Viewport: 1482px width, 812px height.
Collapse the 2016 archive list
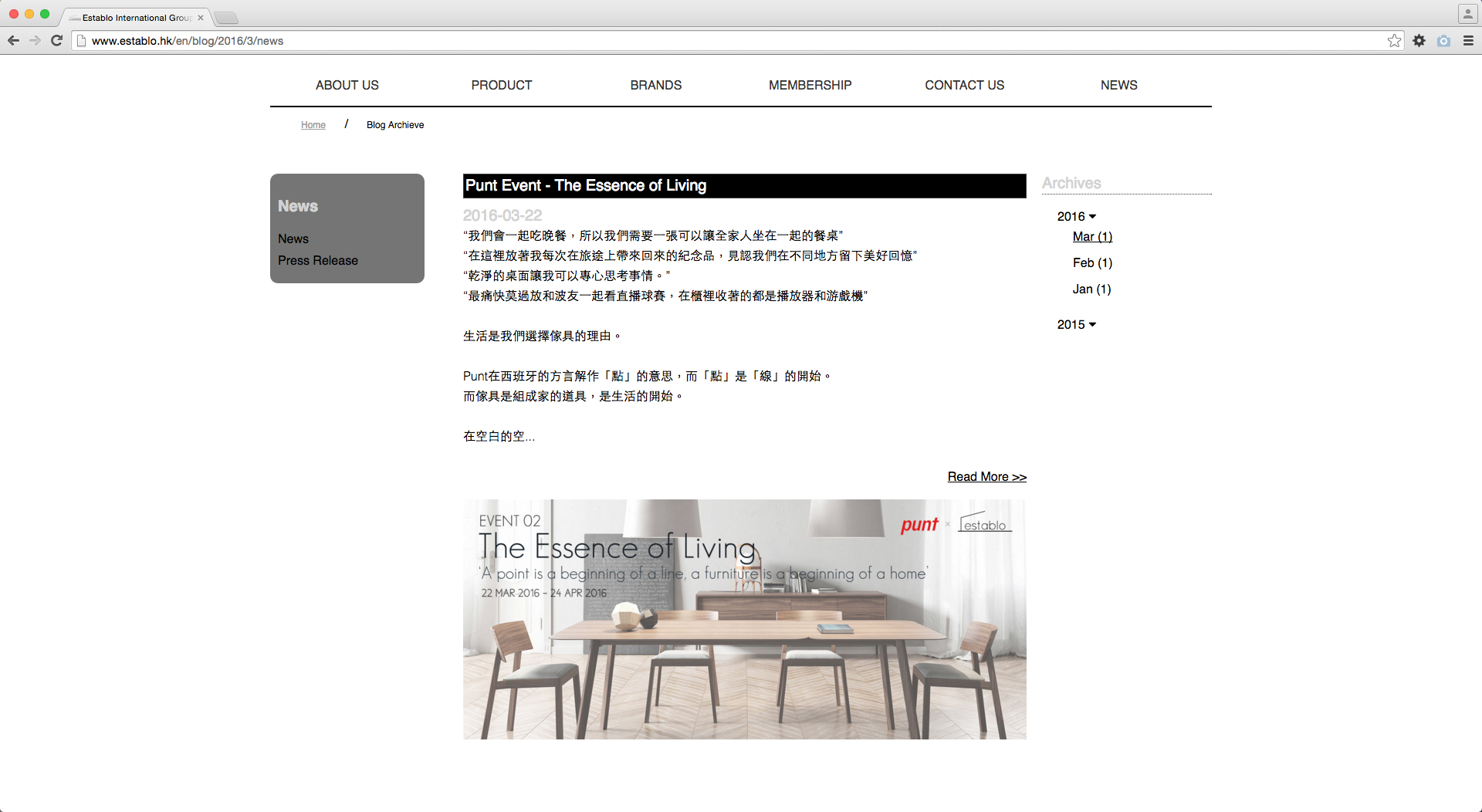tap(1076, 217)
